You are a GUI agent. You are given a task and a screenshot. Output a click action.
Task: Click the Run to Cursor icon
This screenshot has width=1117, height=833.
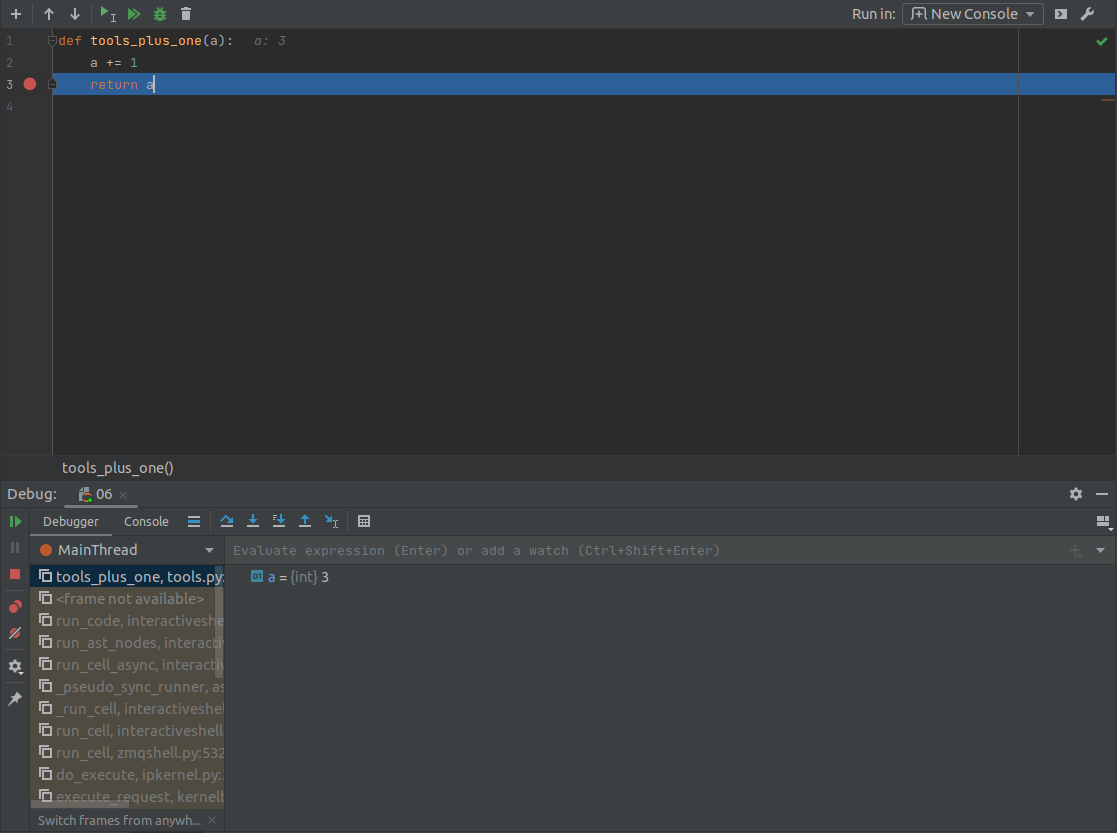click(332, 521)
